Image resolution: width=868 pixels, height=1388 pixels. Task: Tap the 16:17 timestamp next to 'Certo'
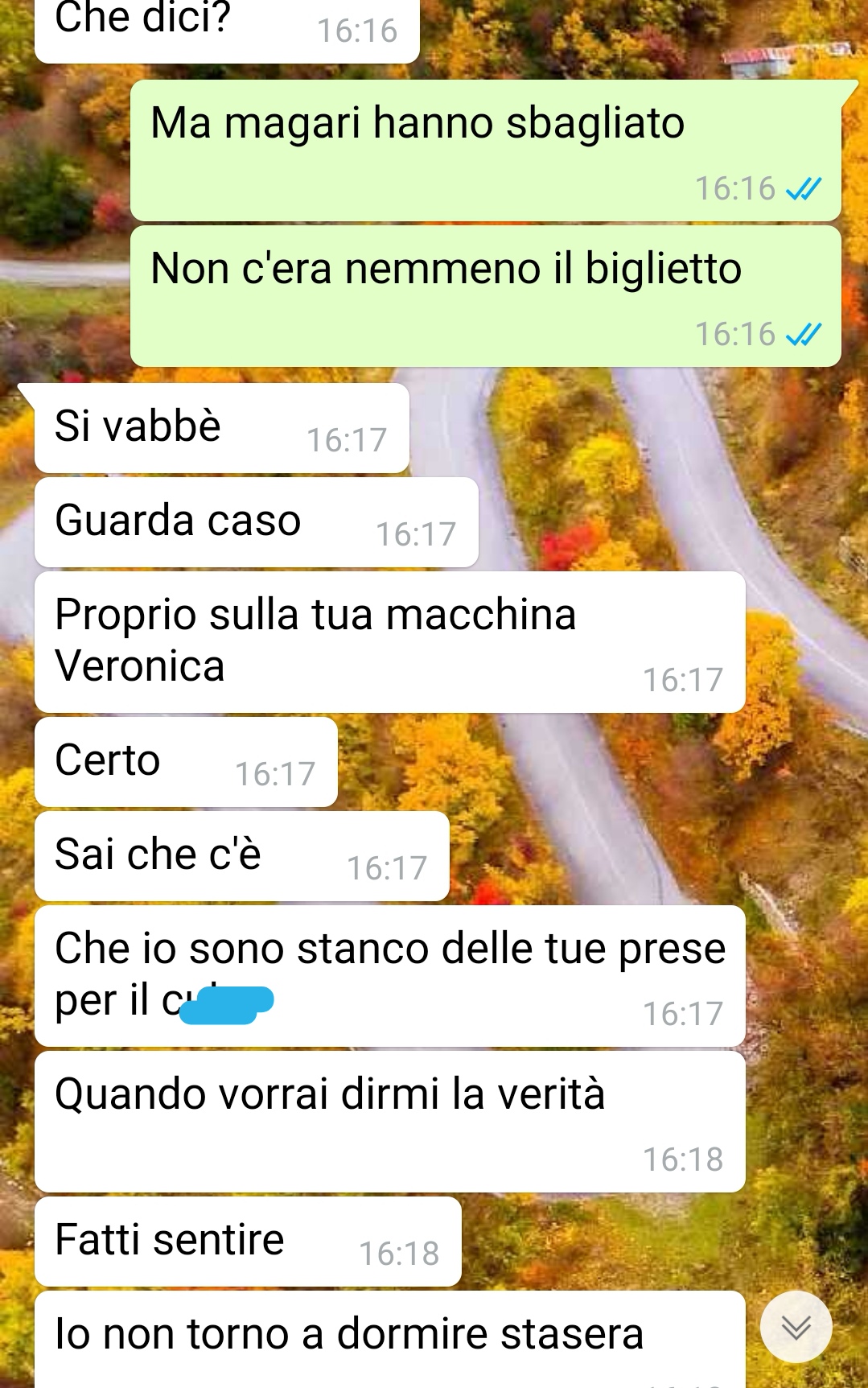(x=275, y=774)
